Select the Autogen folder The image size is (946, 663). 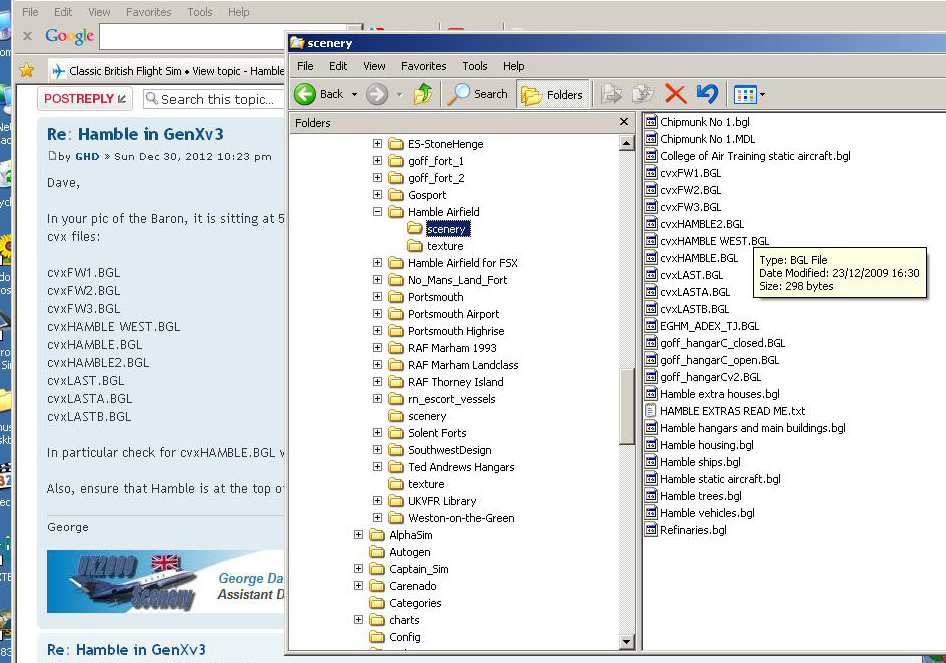pos(409,552)
